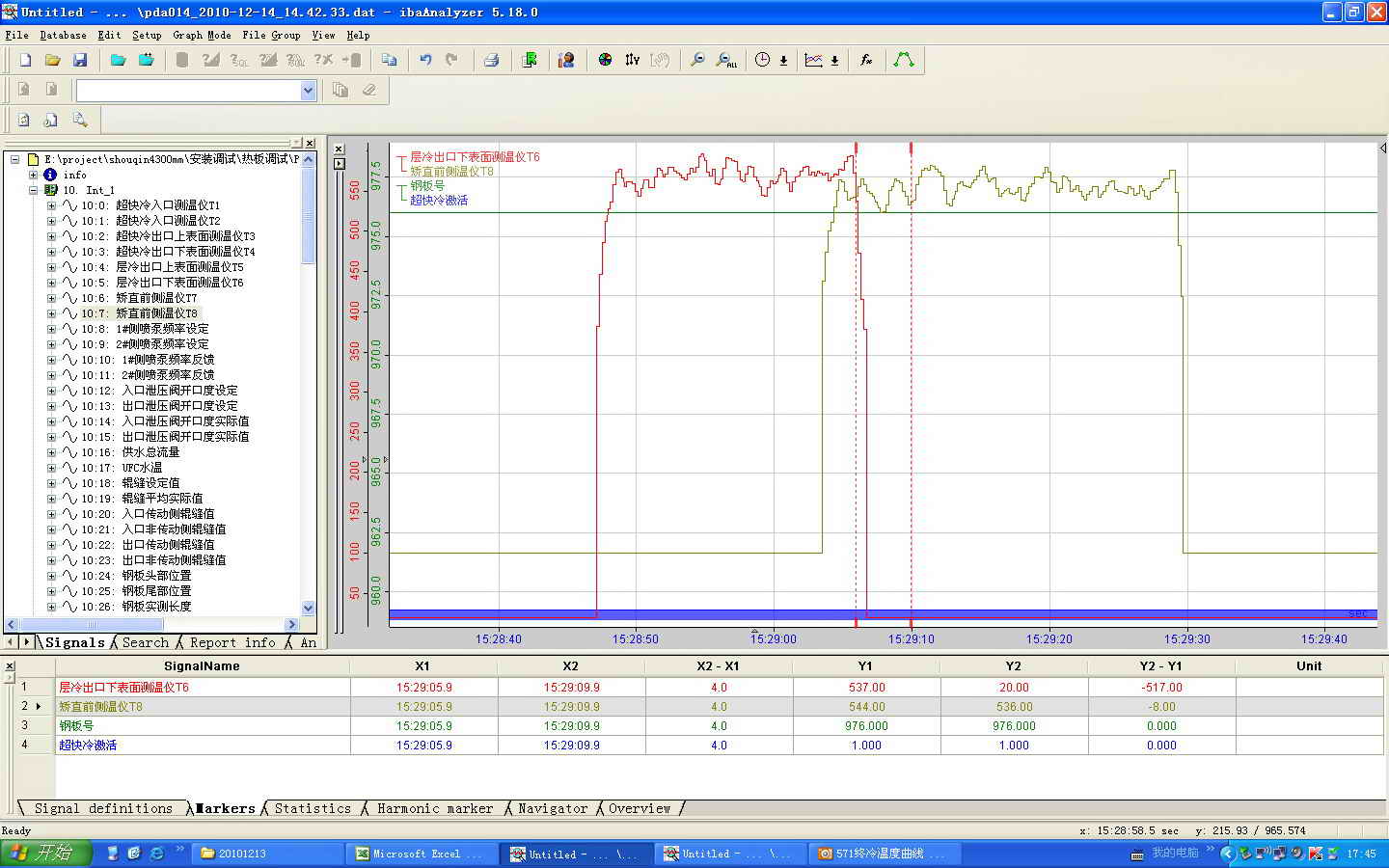Image resolution: width=1389 pixels, height=868 pixels.
Task: Click the clock time-axis icon
Action: (762, 60)
